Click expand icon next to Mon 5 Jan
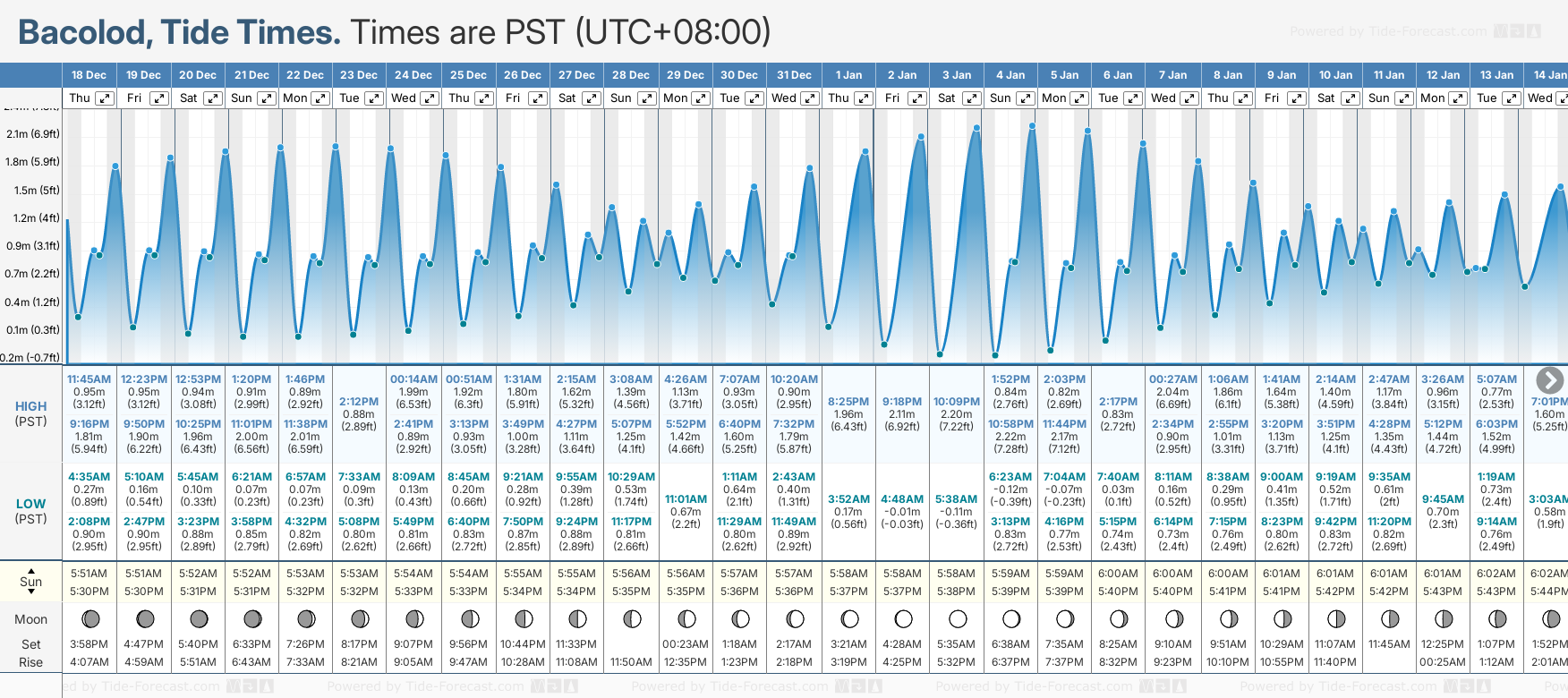The image size is (1568, 698). point(1079,98)
